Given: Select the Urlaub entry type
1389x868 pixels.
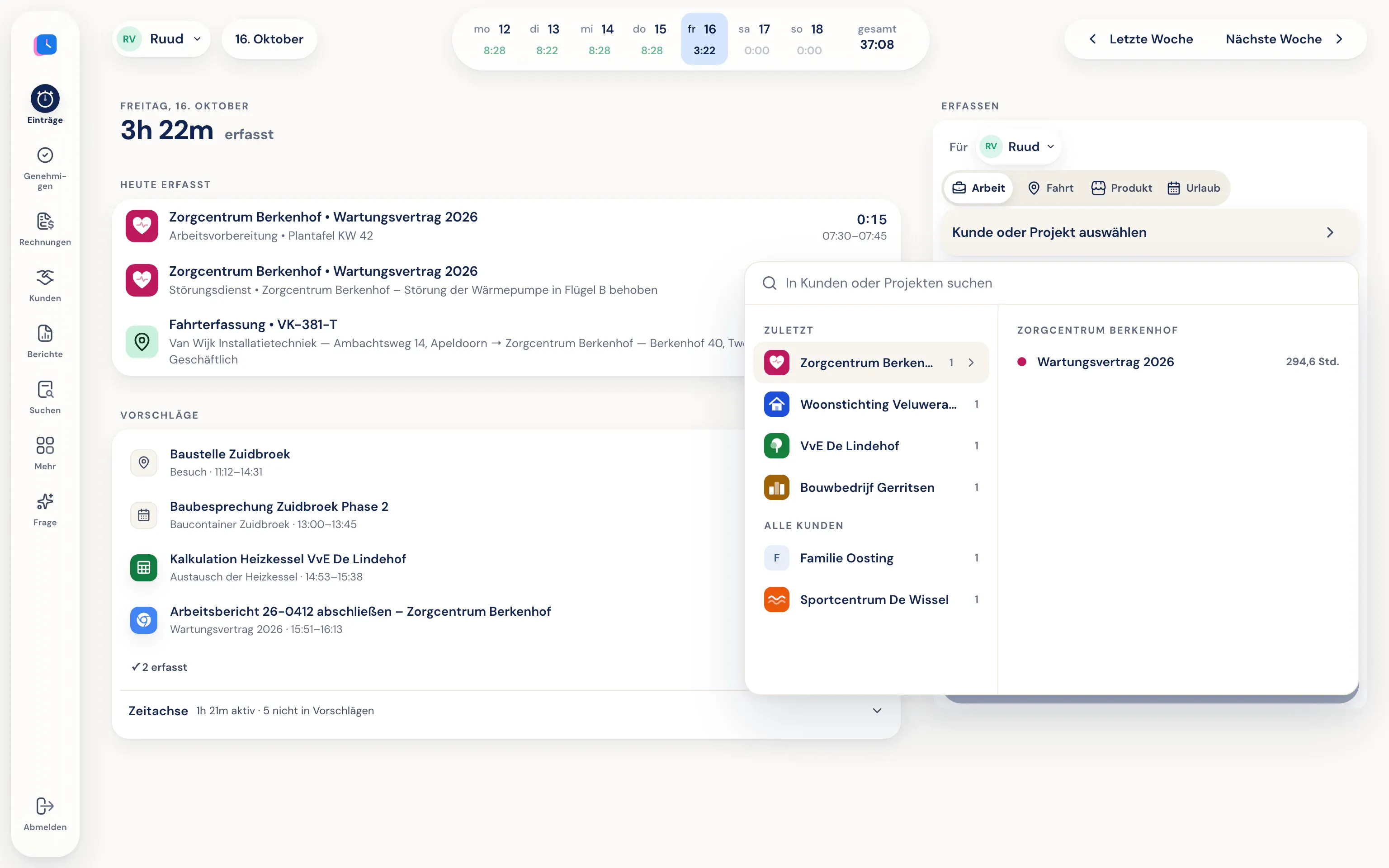Looking at the screenshot, I should click(x=1193, y=188).
